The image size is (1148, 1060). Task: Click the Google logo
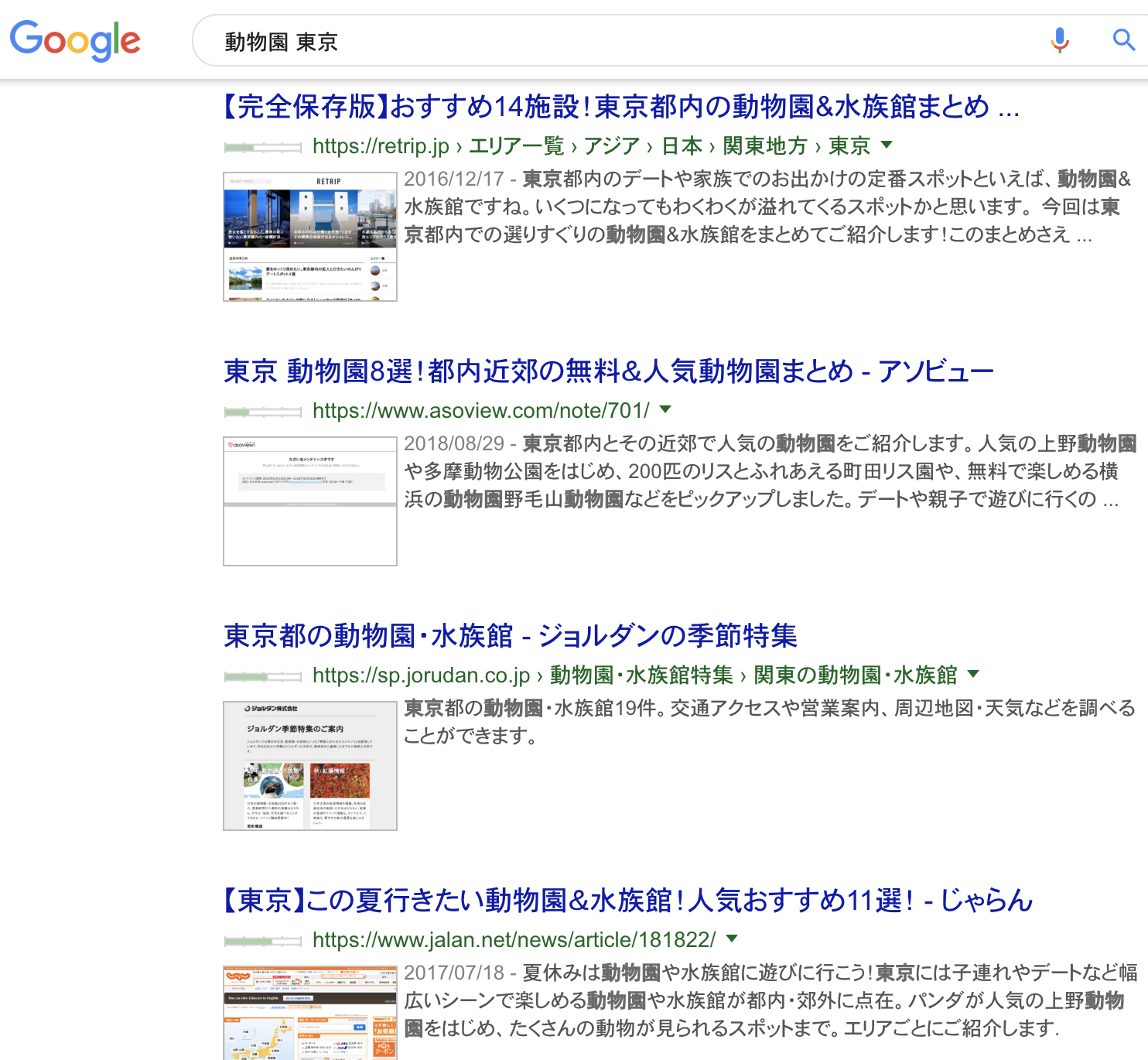click(75, 41)
